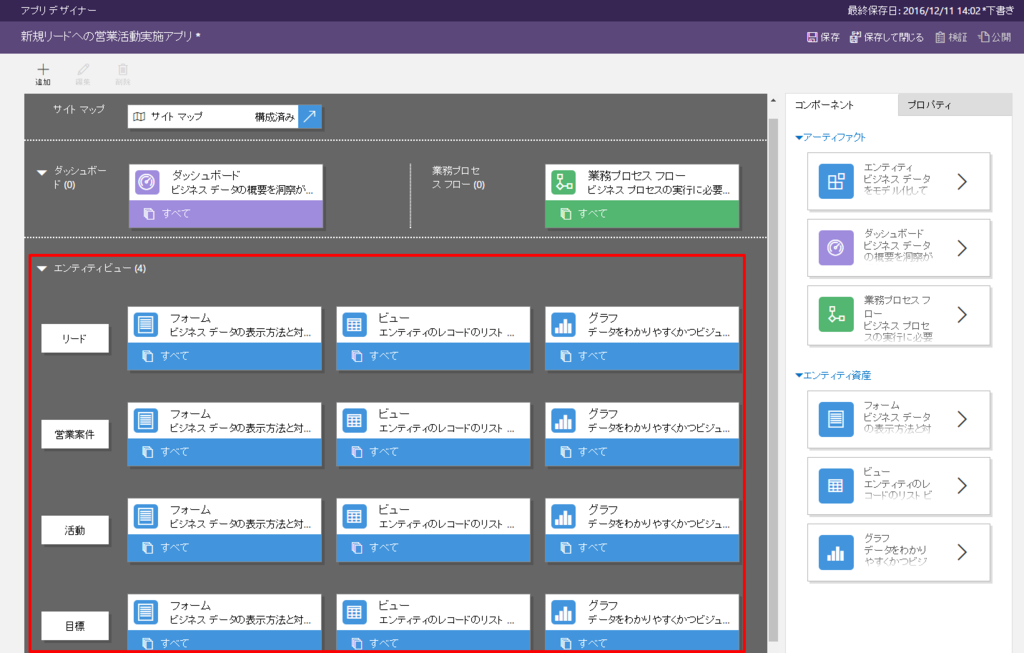Click the フォーム tile title in 活動 row
This screenshot has height=653, width=1024.
pyautogui.click(x=190, y=510)
